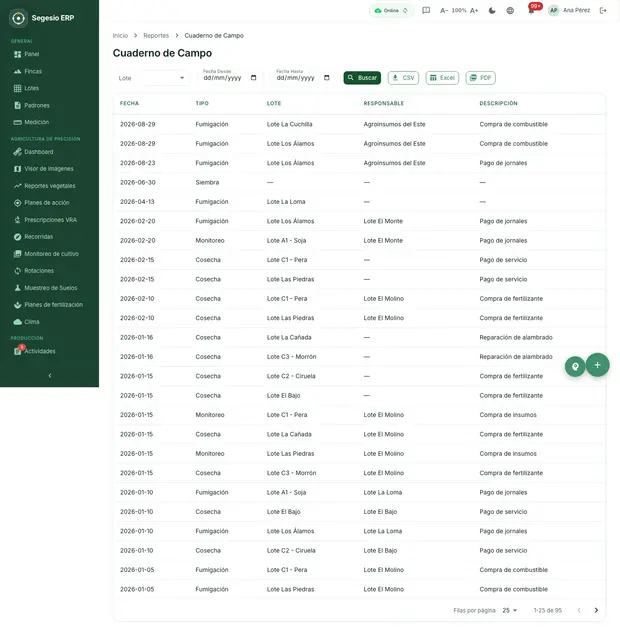Click the 2026-06-30 date cell
Screen dimensions: 620x632
pyautogui.click(x=137, y=183)
